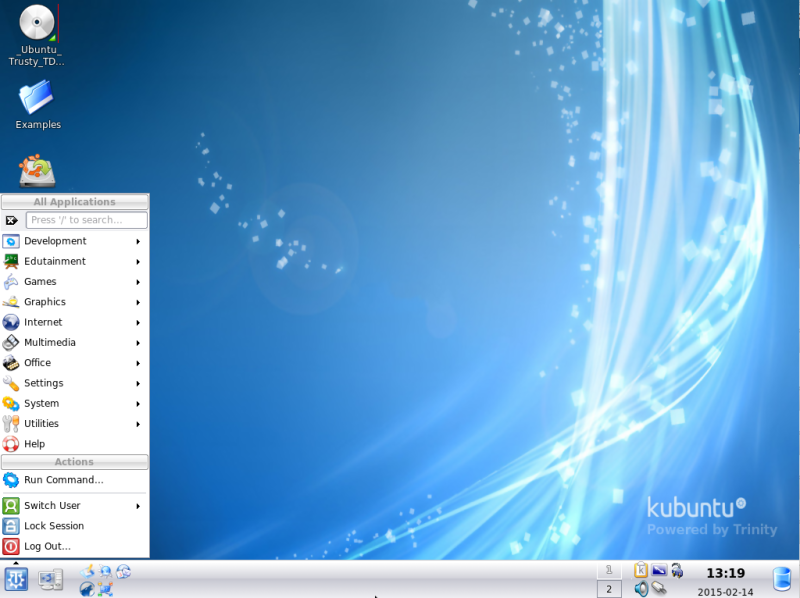Viewport: 800px width, 598px height.
Task: Click the computer tower icon in the panel
Action: 51,579
